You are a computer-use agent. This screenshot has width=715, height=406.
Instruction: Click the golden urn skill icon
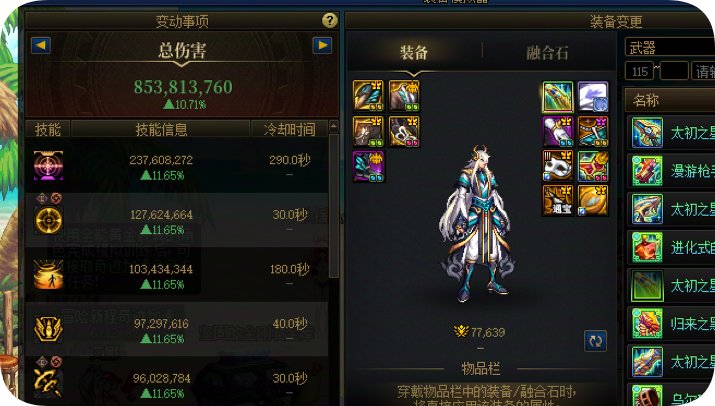(48, 274)
